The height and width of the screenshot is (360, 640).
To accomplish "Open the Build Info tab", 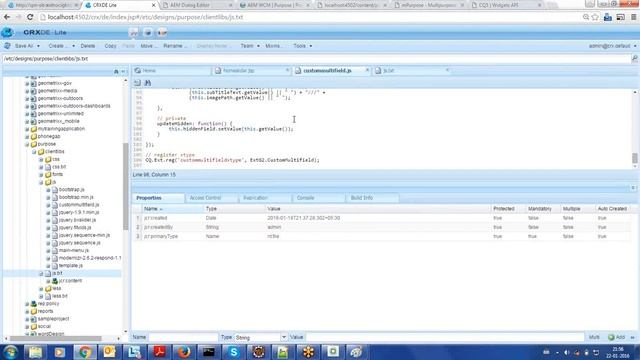I will 372,198.
